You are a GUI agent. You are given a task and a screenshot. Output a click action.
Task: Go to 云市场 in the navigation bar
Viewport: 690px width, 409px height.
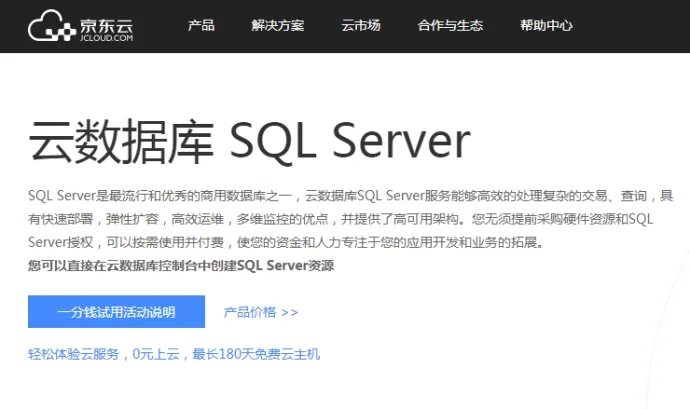361,26
